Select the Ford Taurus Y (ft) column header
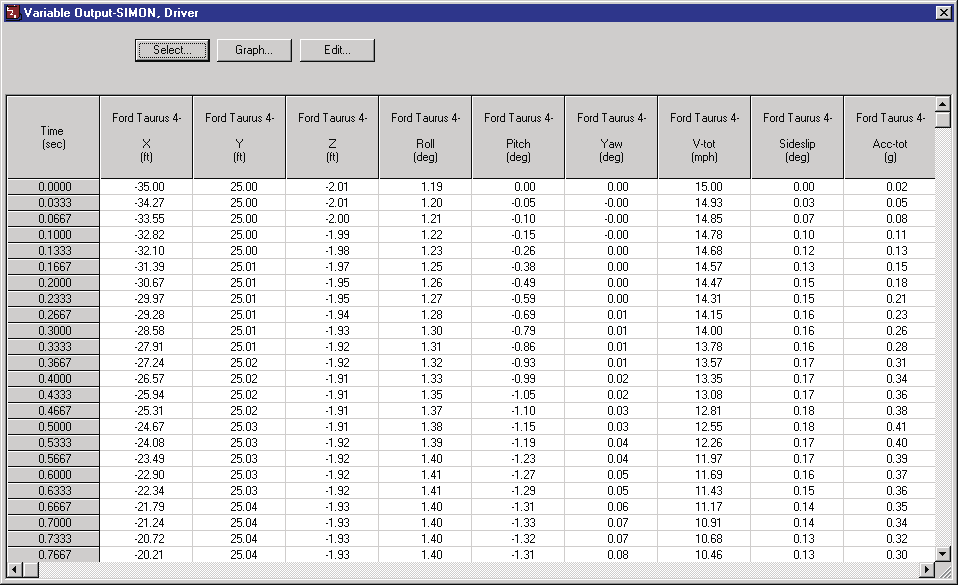The width and height of the screenshot is (958, 585). pos(240,138)
